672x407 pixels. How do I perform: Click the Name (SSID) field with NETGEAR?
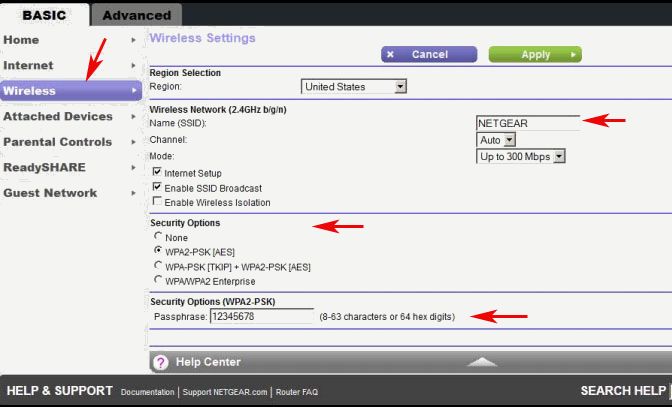[528, 123]
